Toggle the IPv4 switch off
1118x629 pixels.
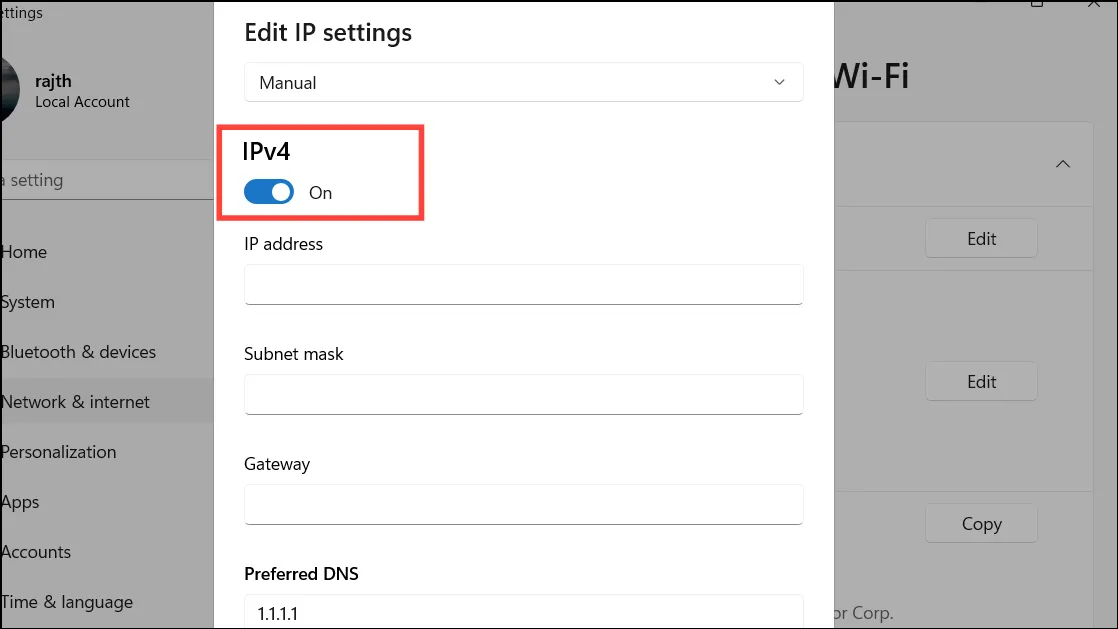click(x=269, y=192)
